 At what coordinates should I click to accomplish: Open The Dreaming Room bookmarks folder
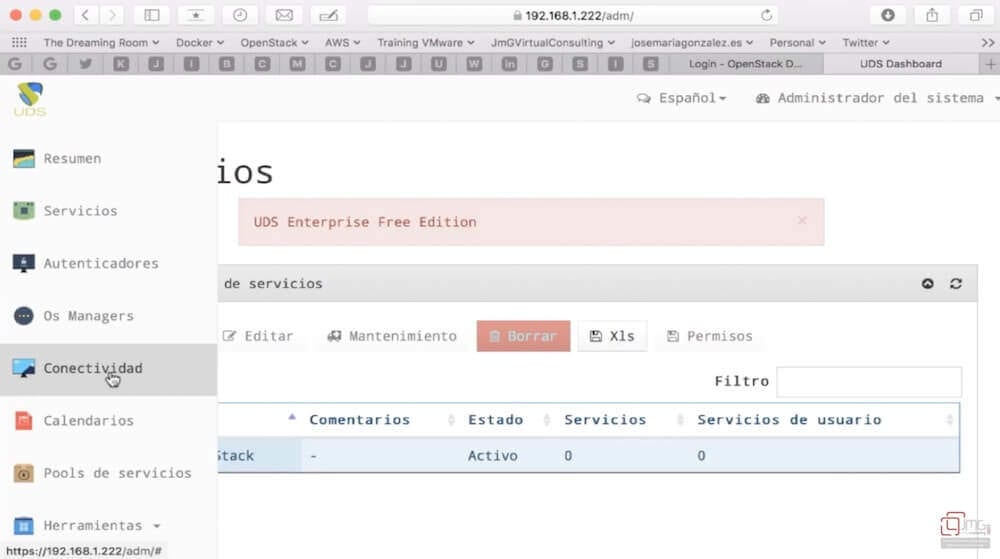click(101, 43)
